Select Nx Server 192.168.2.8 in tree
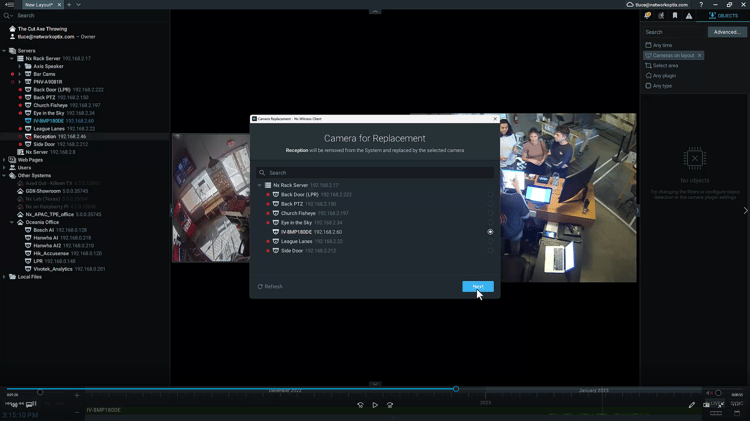Screen dimensions: 750x421 (46, 152)
